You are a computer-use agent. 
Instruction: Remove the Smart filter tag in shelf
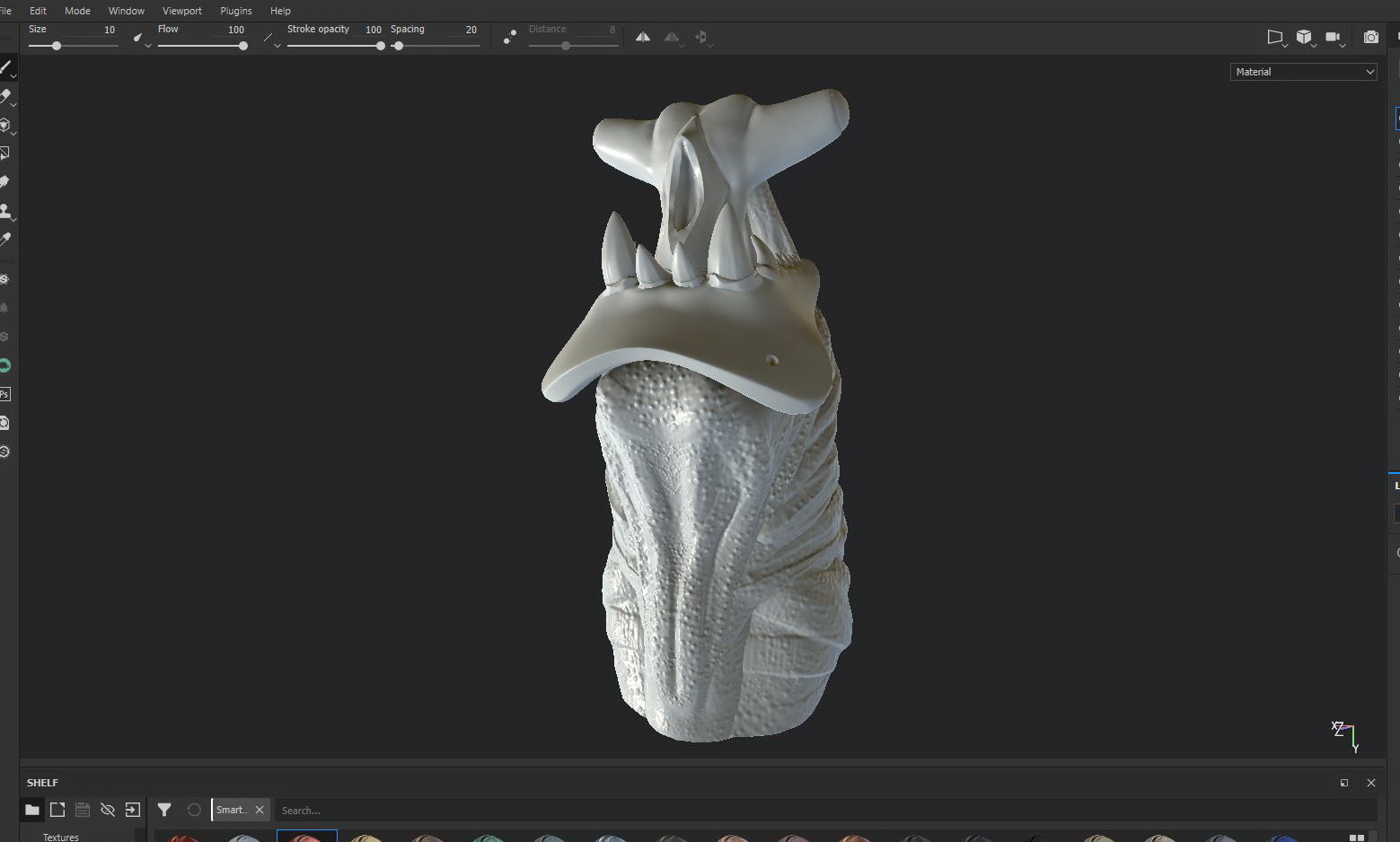pos(260,810)
